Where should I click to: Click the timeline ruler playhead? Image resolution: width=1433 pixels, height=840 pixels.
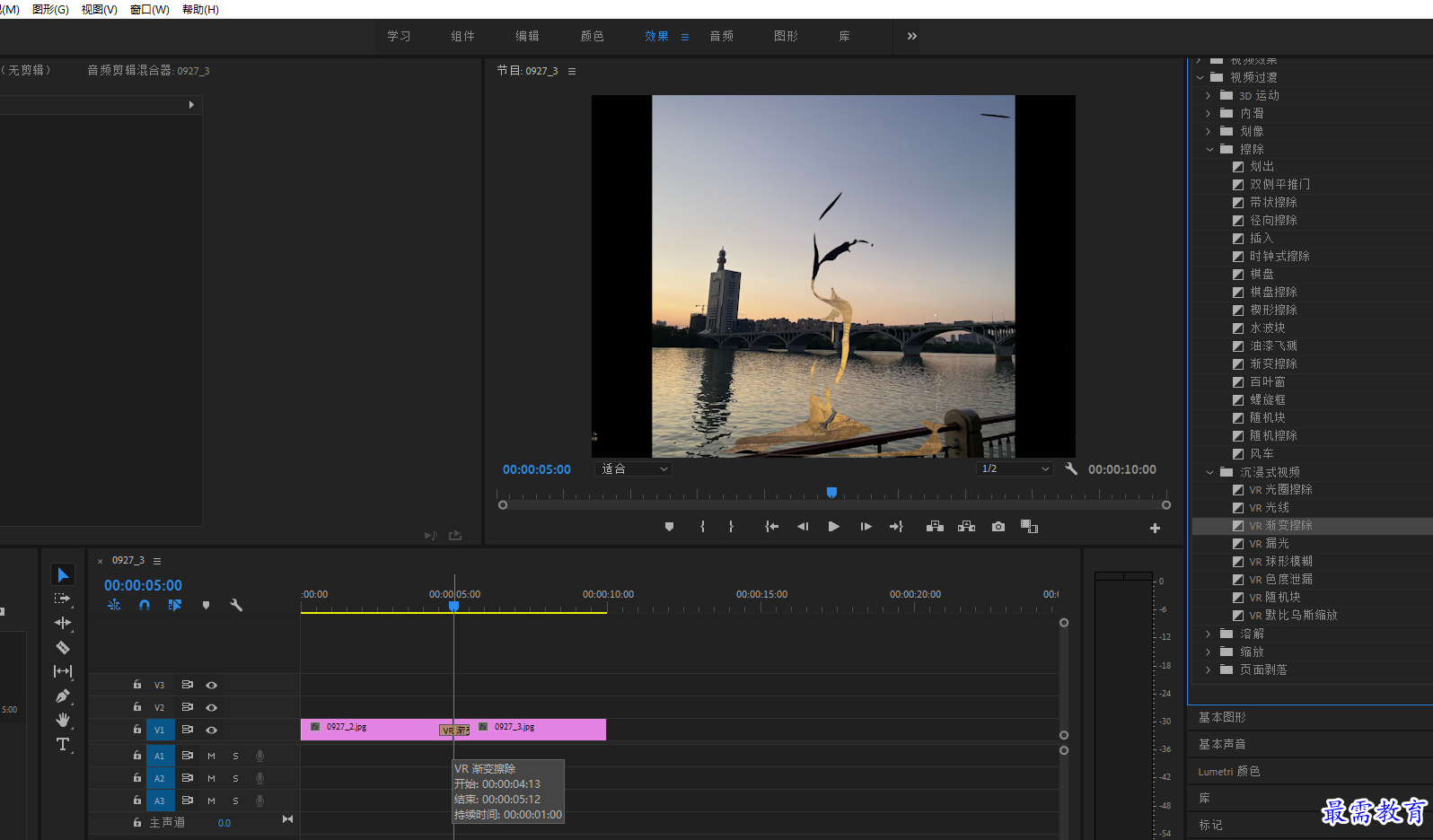(454, 607)
